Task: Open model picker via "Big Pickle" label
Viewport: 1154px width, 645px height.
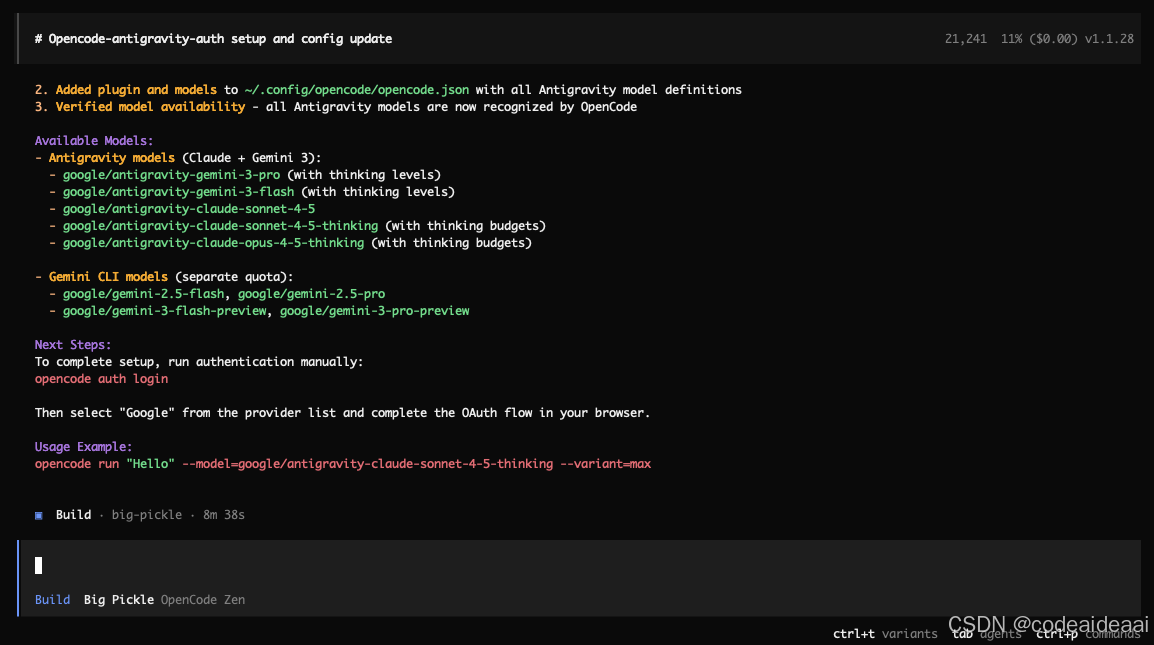Action: coord(118,599)
